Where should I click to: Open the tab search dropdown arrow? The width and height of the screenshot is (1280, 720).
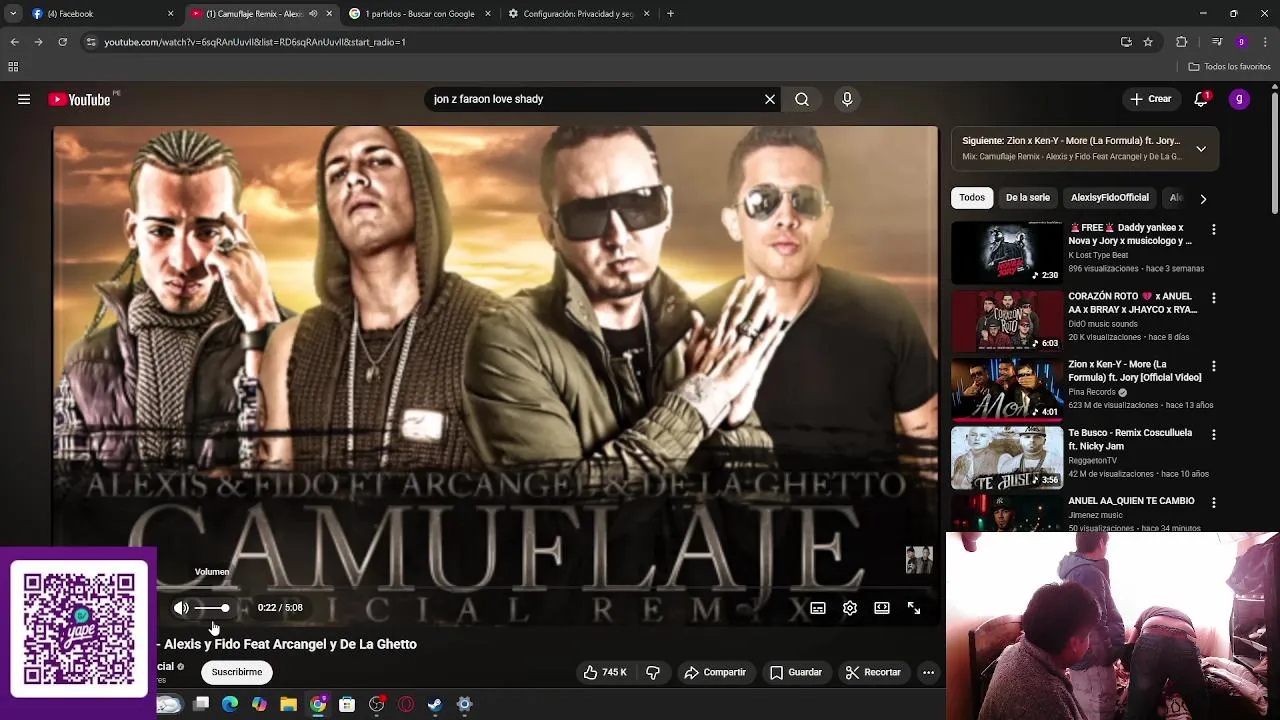13,14
